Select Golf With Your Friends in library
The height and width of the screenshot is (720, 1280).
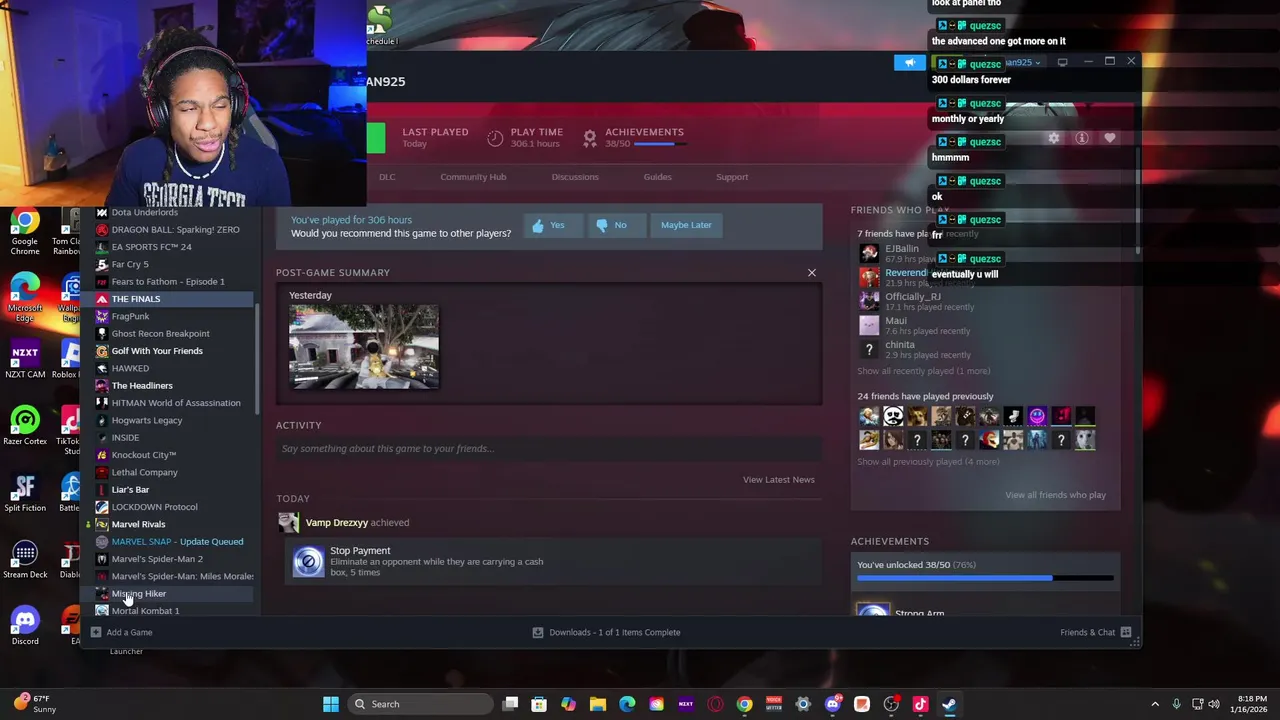[x=157, y=351]
